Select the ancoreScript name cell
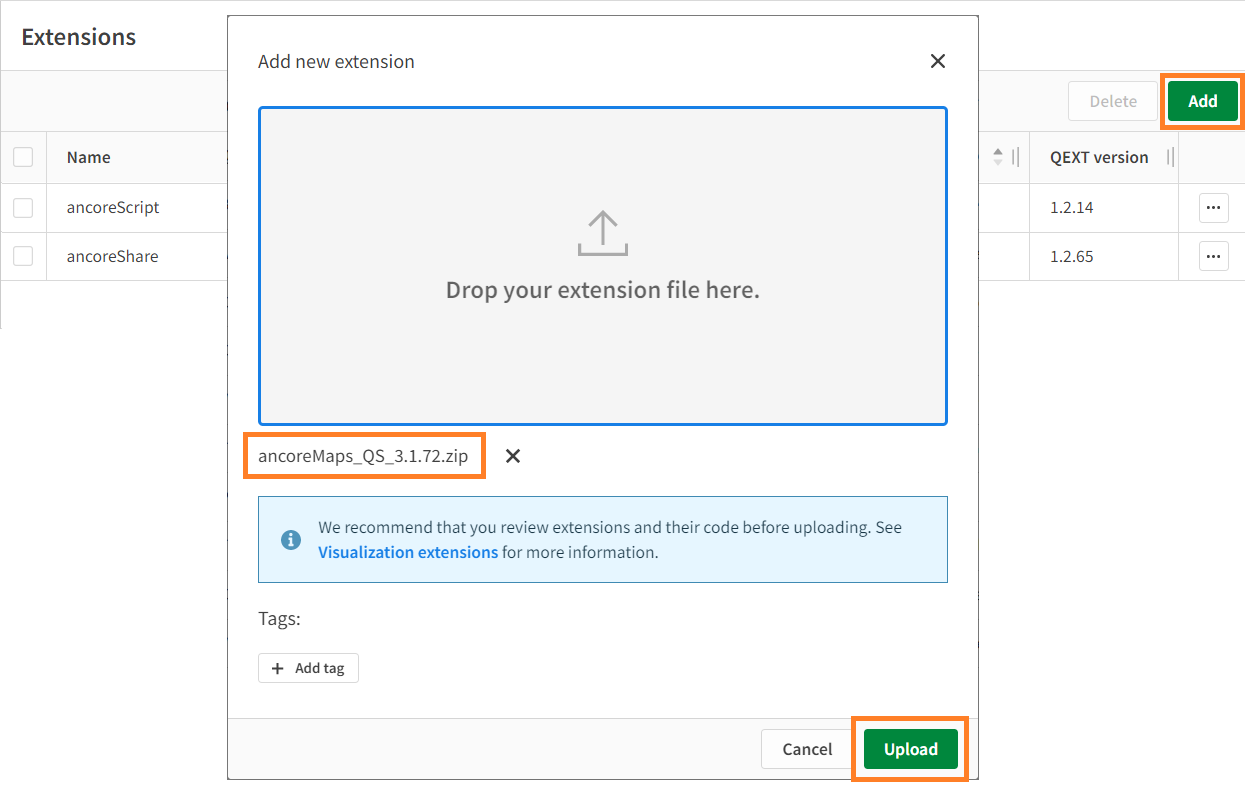The image size is (1245, 795). click(113, 208)
